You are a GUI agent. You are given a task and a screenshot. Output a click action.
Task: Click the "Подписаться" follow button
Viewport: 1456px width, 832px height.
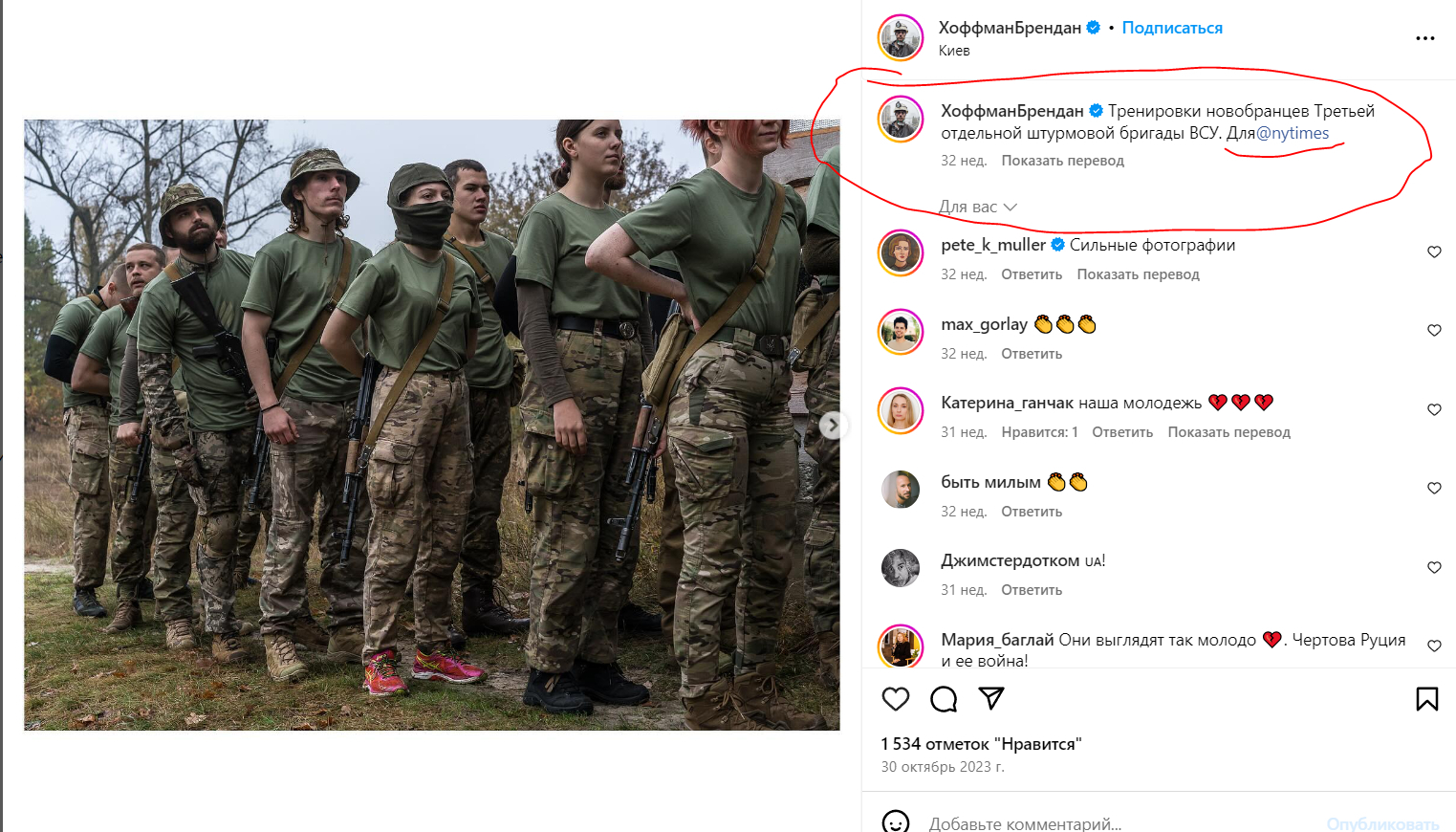[x=1172, y=28]
